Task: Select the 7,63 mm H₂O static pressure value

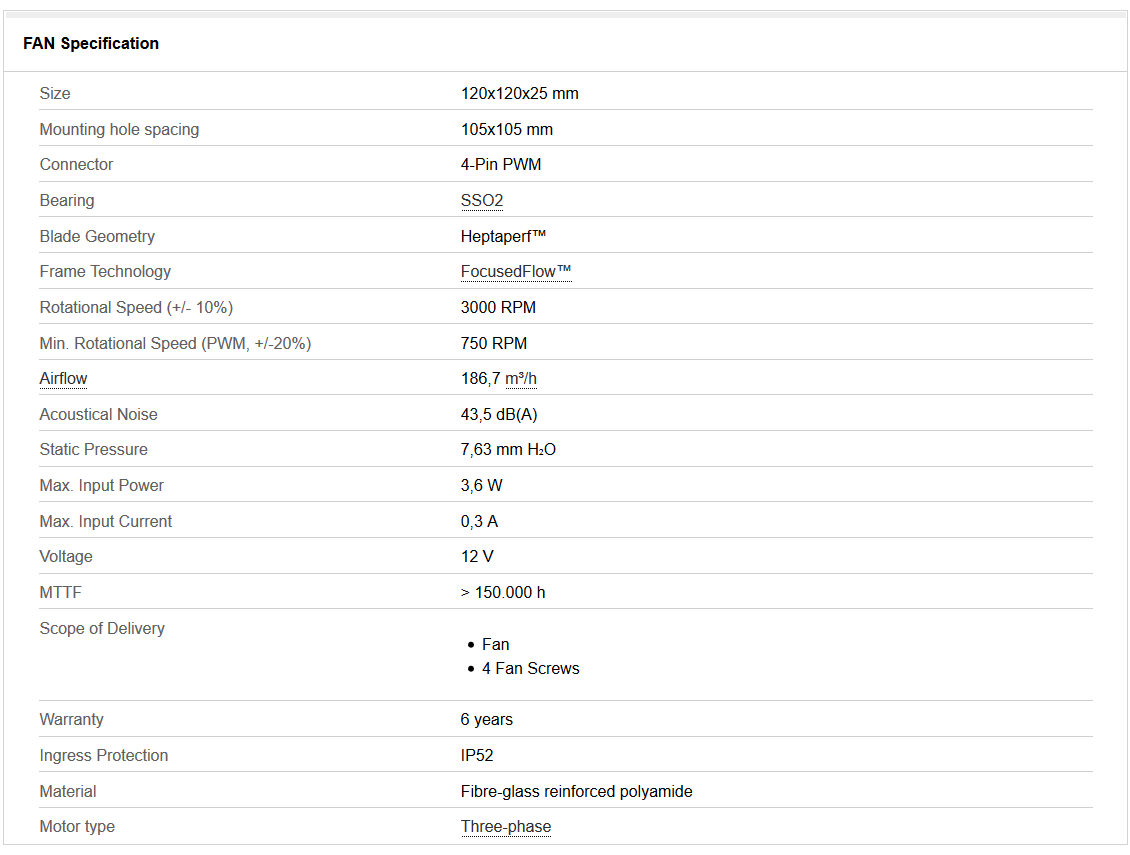Action: pos(508,450)
